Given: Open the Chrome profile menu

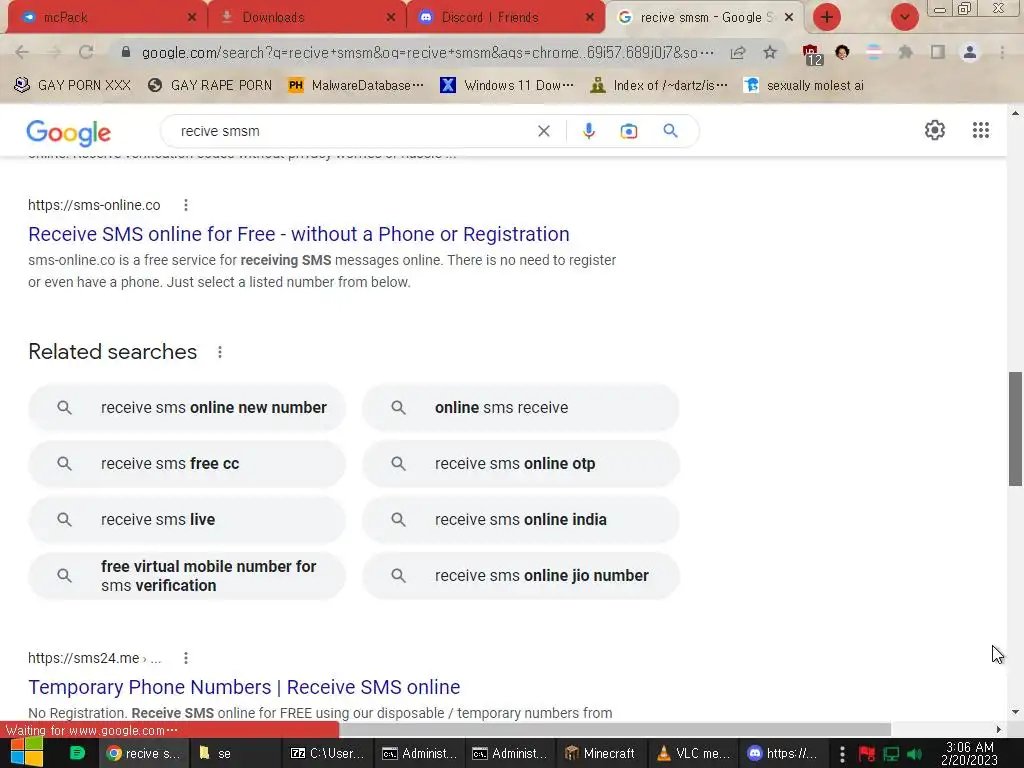Looking at the screenshot, I should 970,52.
